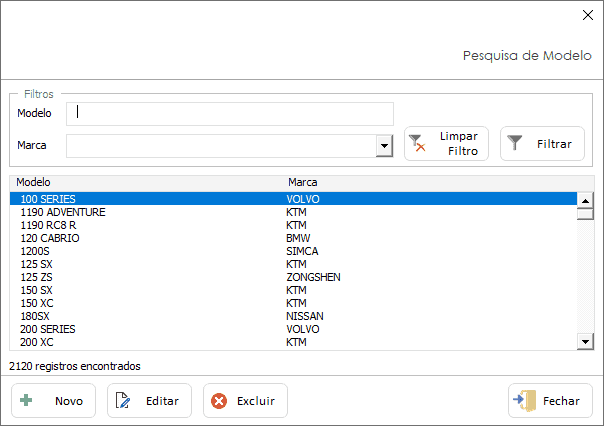
Task: Sort by the Modelo column header
Action: [x=33, y=182]
